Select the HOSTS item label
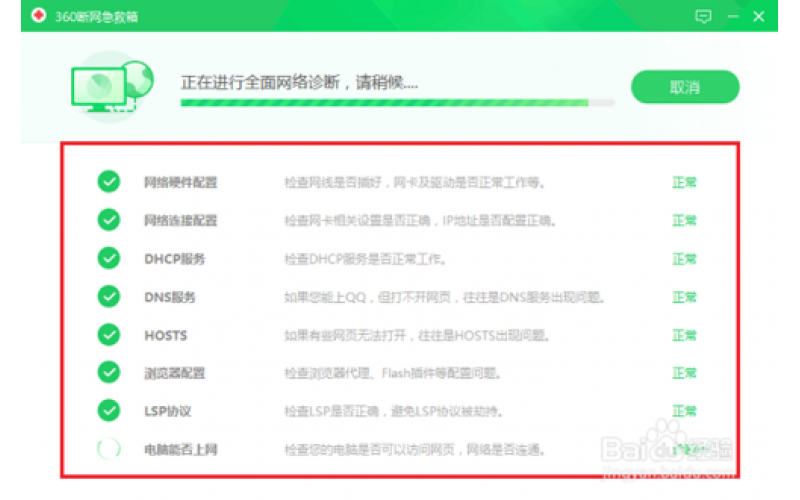The width and height of the screenshot is (800, 500). [x=166, y=335]
